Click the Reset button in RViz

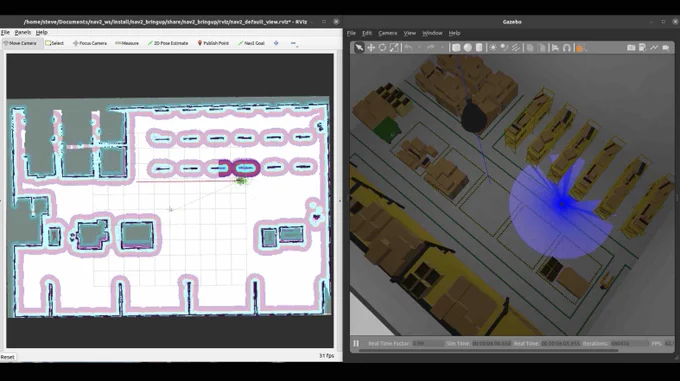(x=7, y=357)
